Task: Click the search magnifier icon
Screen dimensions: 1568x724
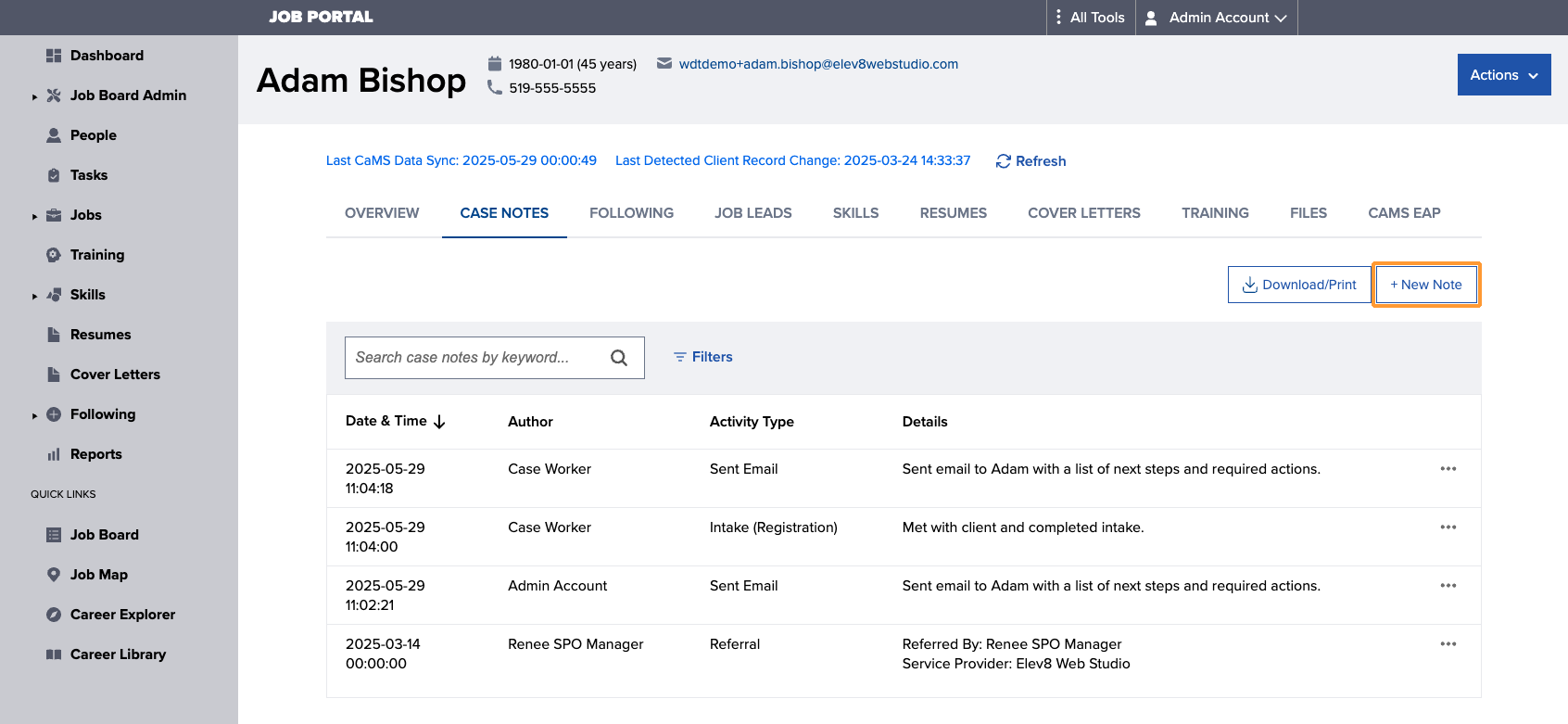Action: pos(619,358)
